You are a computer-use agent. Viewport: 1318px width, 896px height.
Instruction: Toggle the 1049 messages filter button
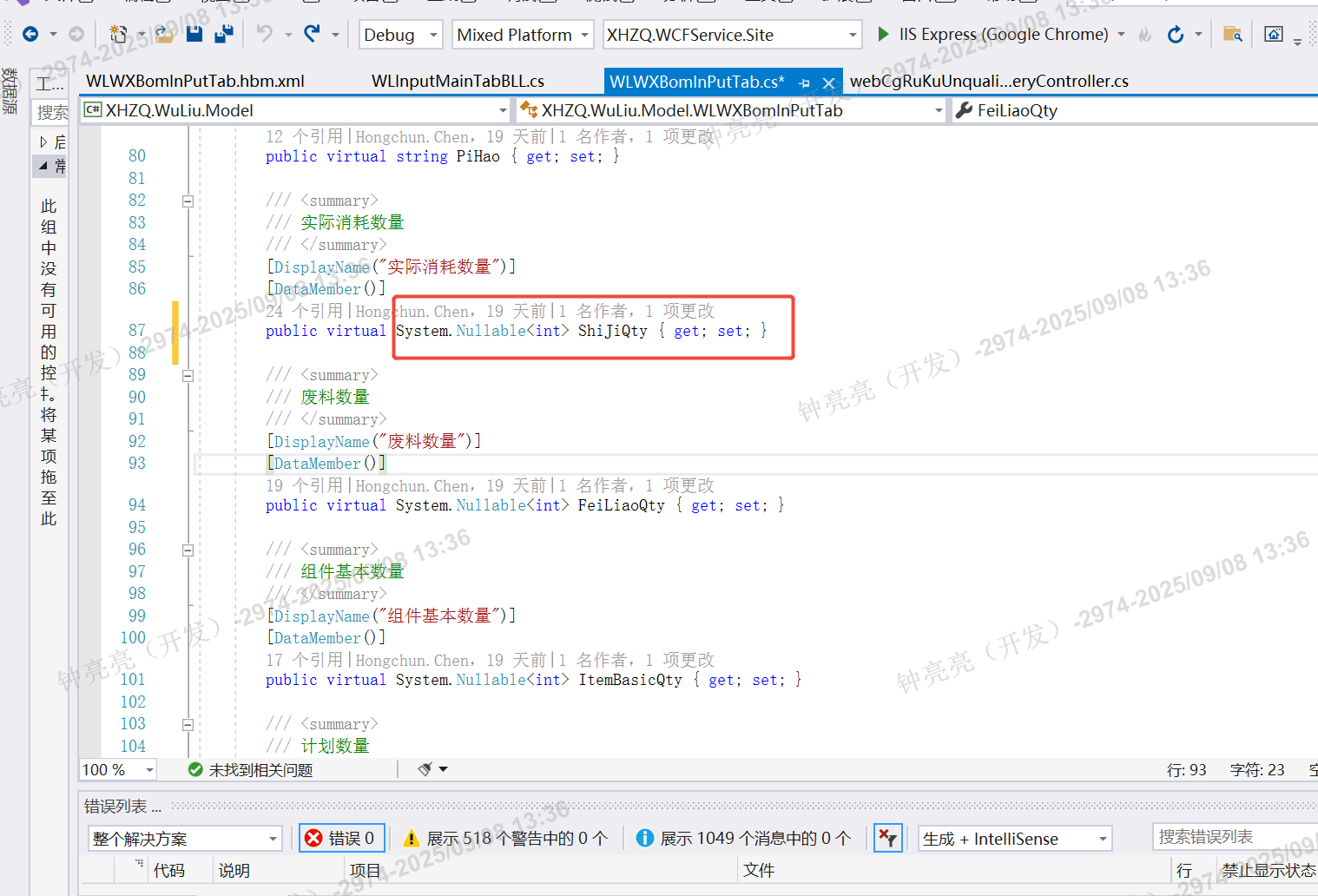pos(743,838)
